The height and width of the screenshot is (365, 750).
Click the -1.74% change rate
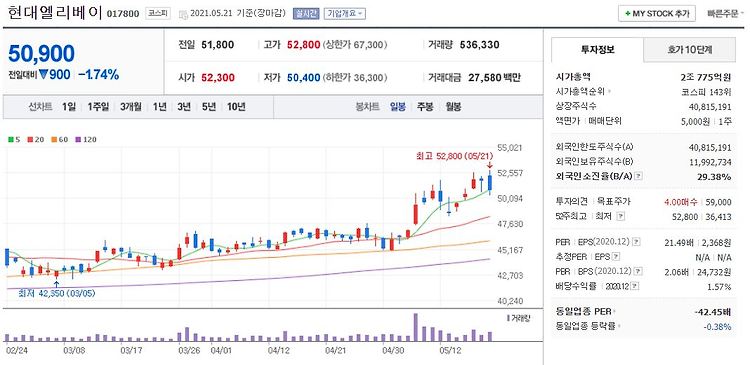[98, 75]
